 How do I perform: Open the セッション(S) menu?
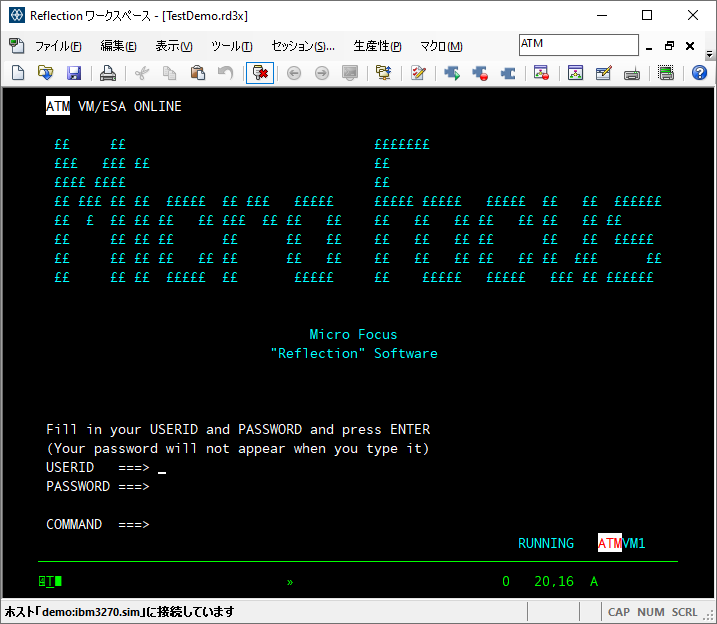click(x=303, y=46)
